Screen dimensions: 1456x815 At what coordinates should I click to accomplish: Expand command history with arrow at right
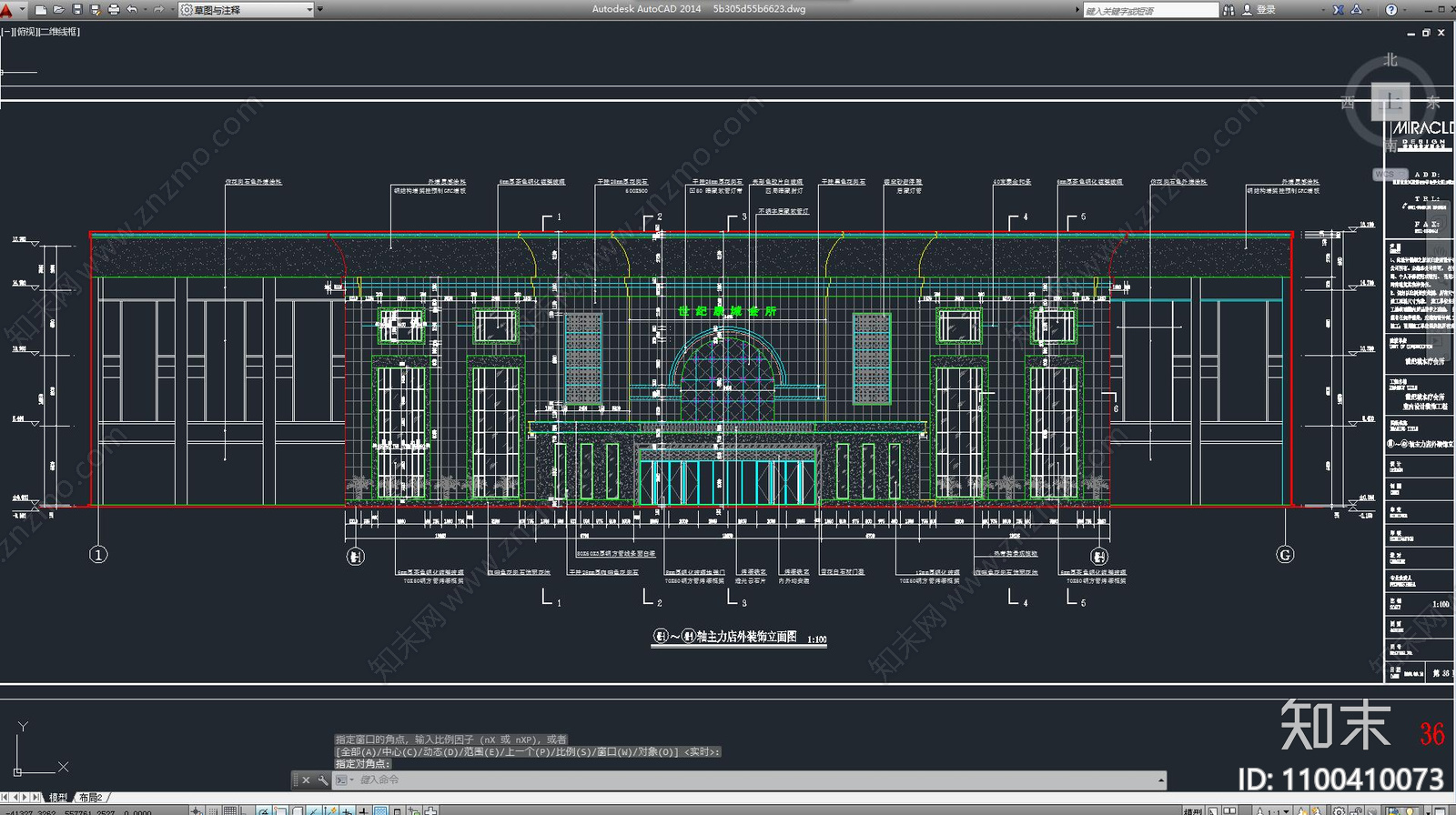point(1161,780)
